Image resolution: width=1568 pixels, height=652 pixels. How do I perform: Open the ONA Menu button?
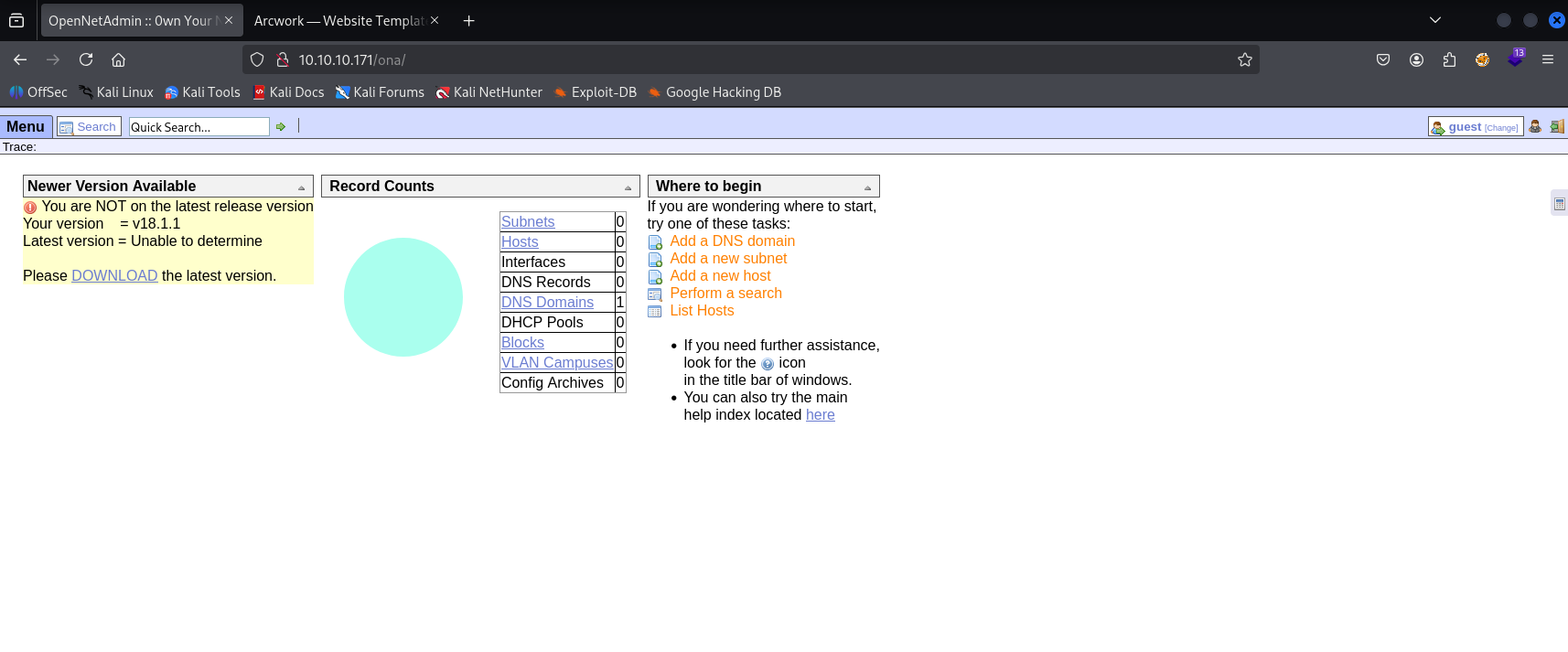(26, 127)
